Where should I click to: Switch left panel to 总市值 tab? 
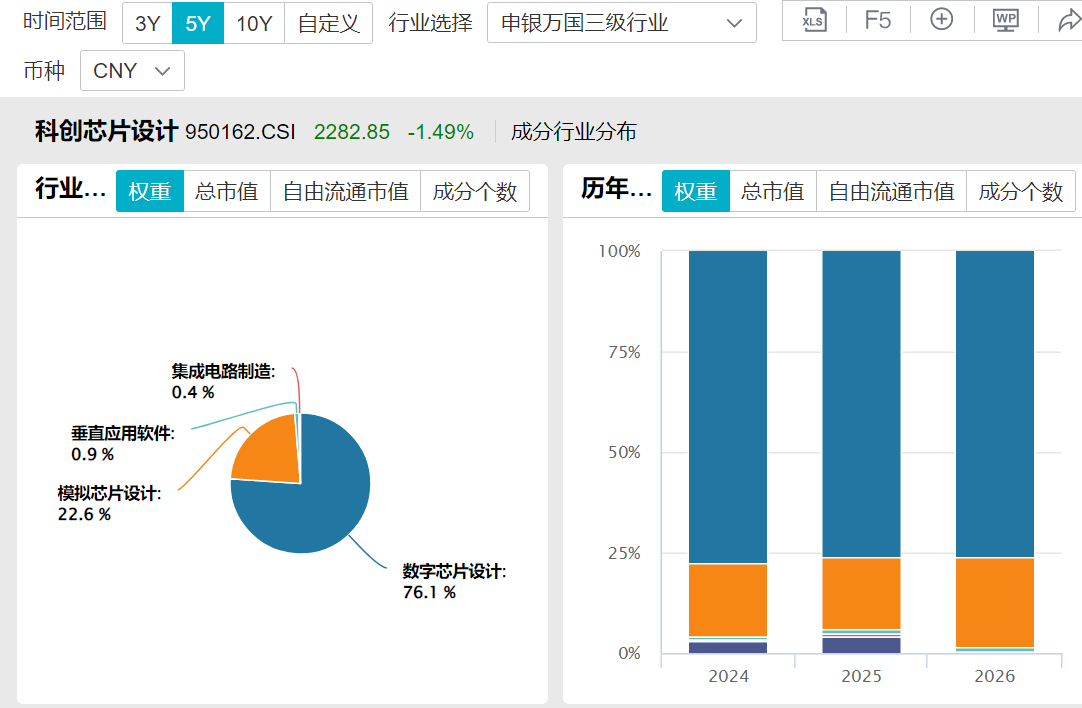tap(227, 191)
